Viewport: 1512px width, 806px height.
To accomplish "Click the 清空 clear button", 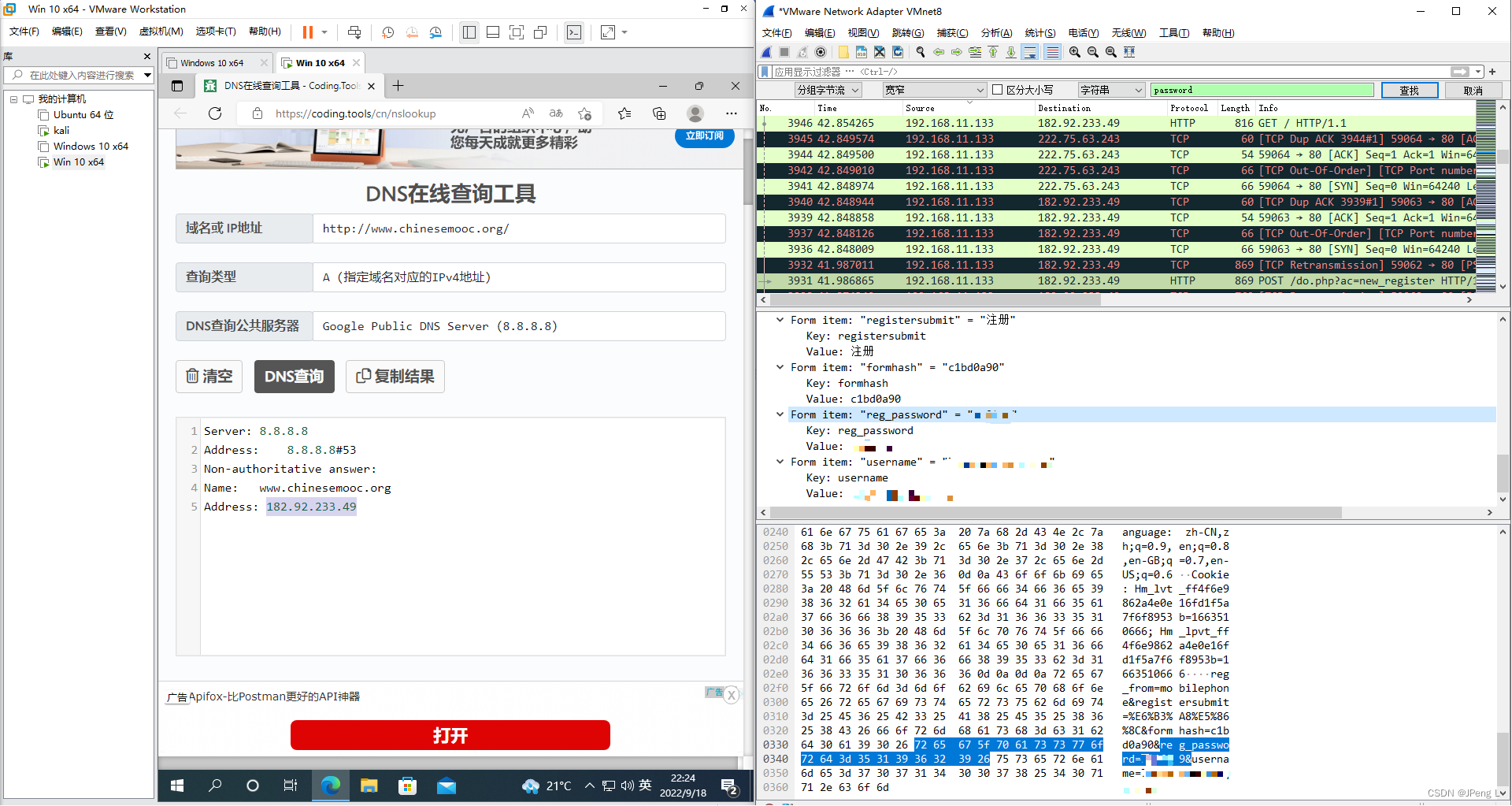I will (x=209, y=377).
